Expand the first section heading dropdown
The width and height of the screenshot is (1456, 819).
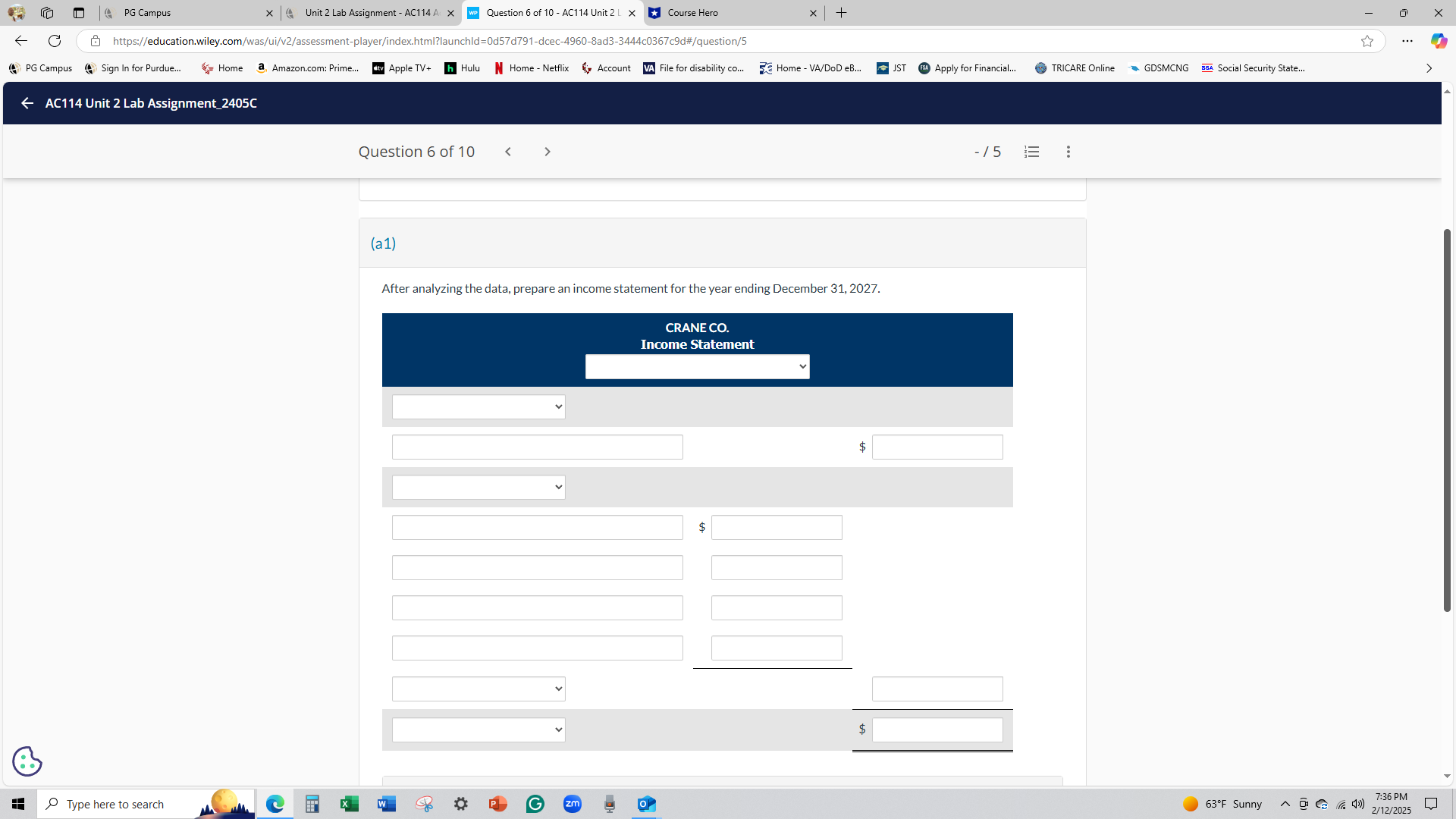coord(479,407)
